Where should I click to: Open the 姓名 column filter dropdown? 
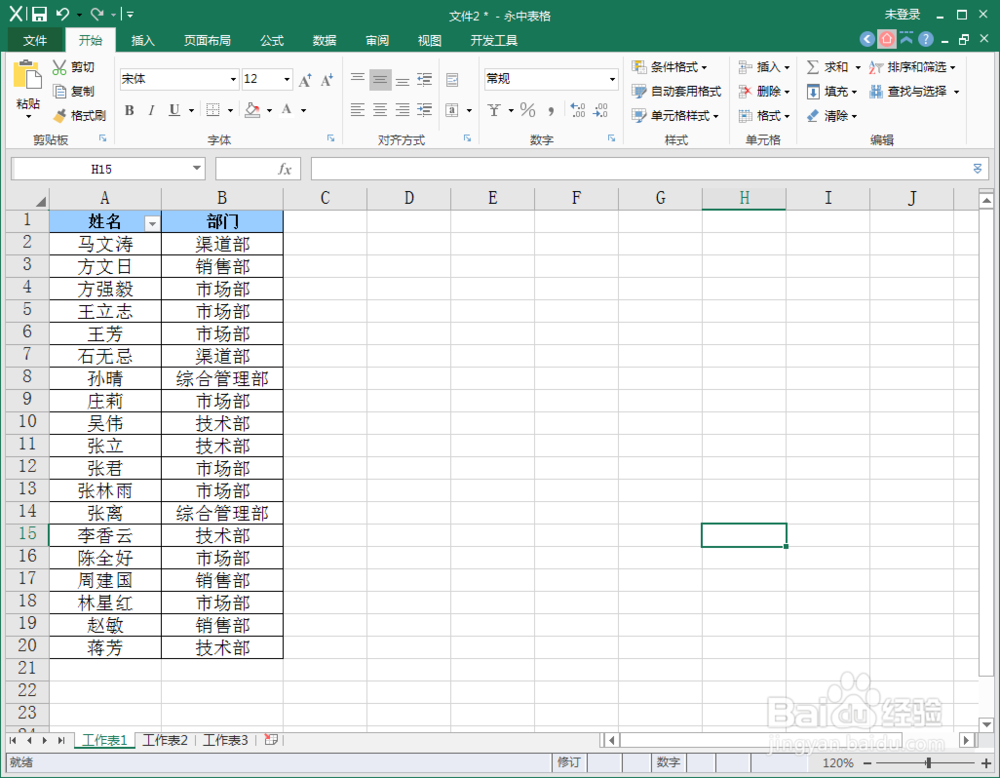(x=152, y=224)
